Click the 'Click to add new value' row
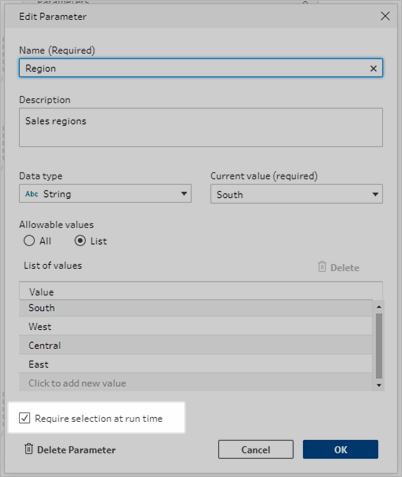 click(x=196, y=383)
